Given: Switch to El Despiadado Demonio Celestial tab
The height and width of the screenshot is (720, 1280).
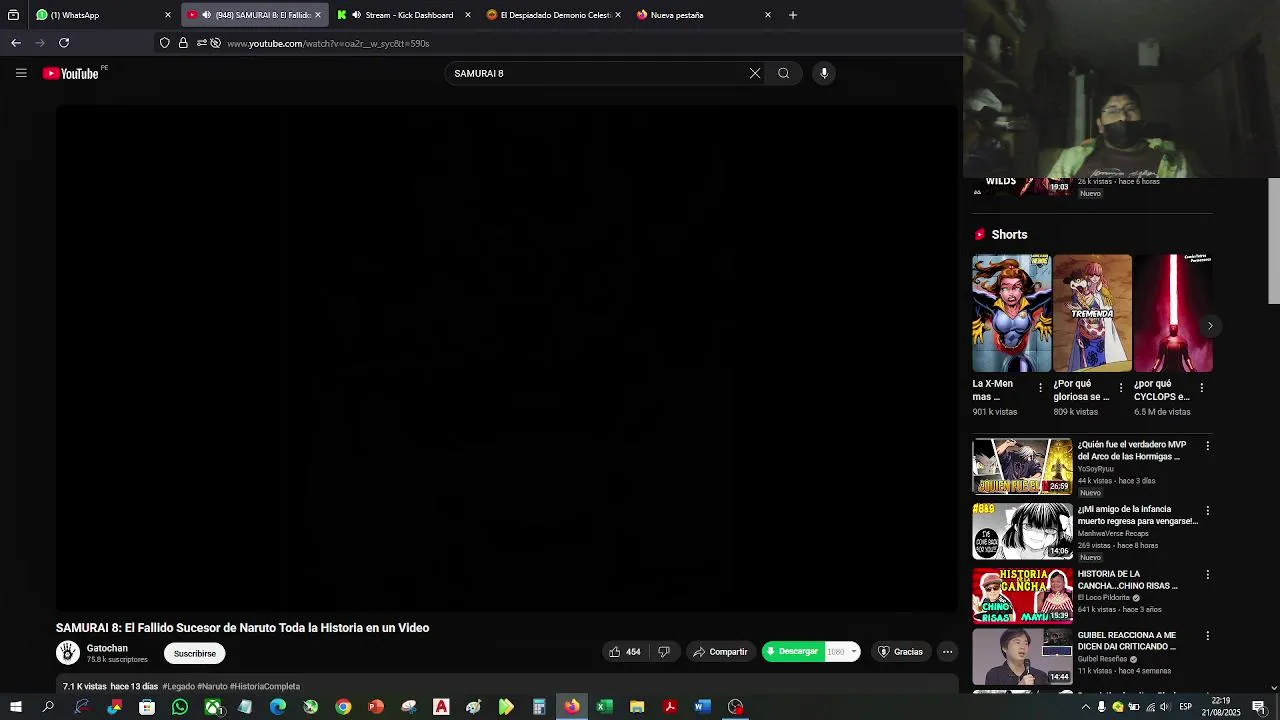Looking at the screenshot, I should 555,15.
